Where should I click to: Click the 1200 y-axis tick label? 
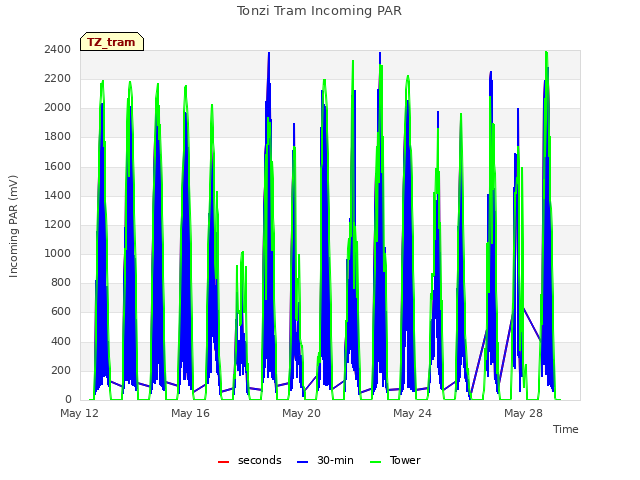tap(58, 224)
